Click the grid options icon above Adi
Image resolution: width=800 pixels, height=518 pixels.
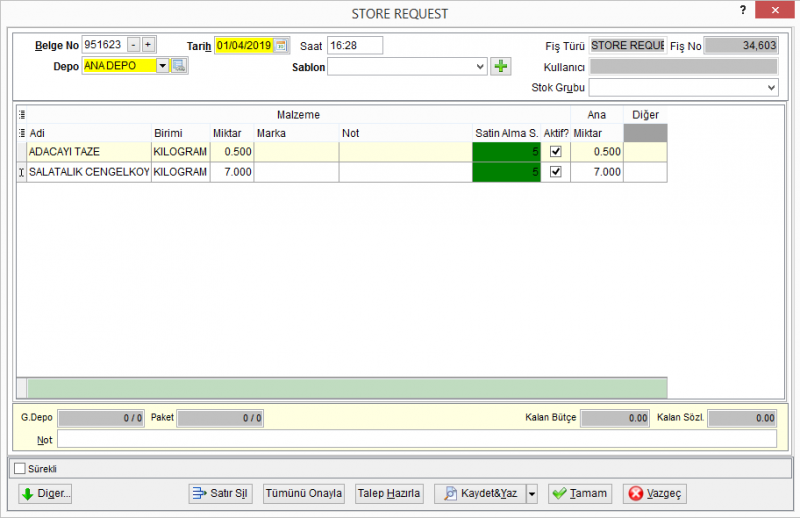[22, 115]
